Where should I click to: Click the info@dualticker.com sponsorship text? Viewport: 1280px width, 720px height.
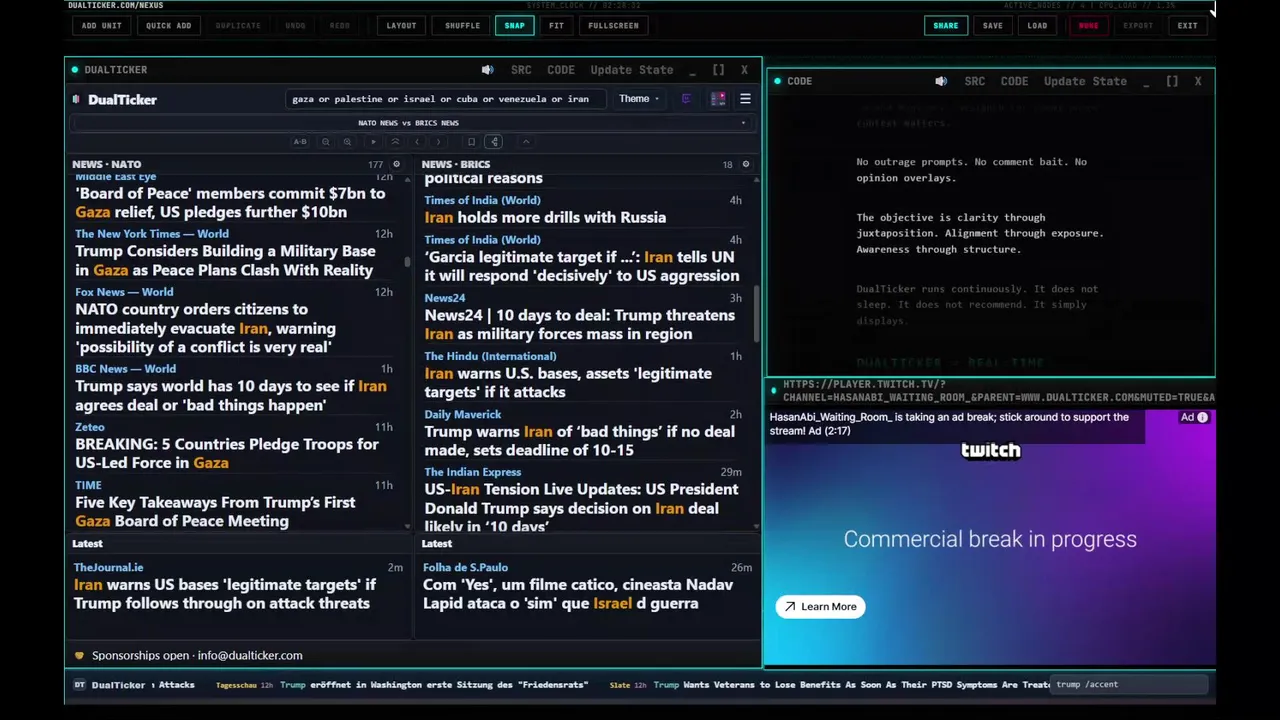coord(250,656)
